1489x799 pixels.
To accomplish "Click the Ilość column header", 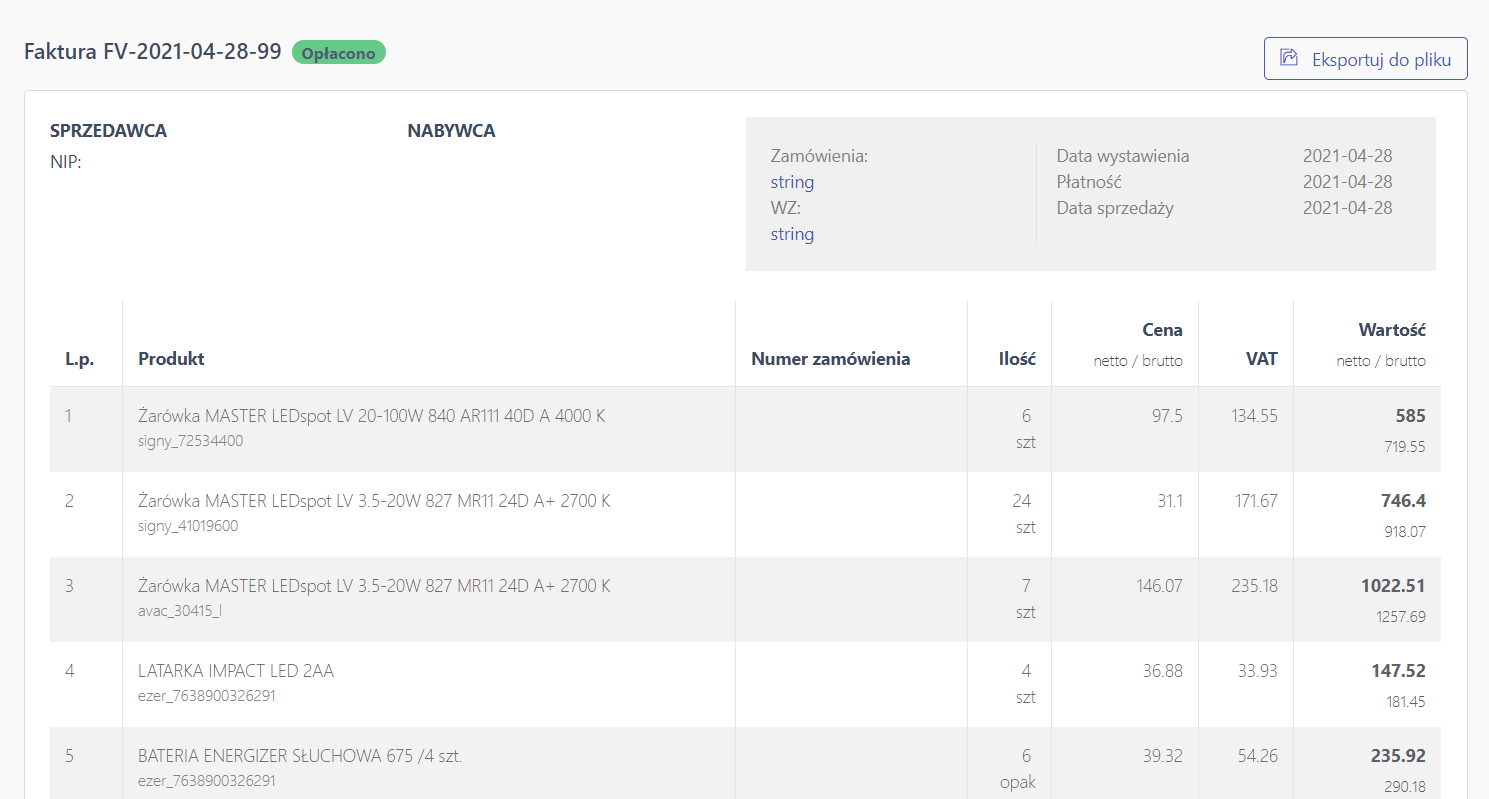I will (x=1017, y=358).
